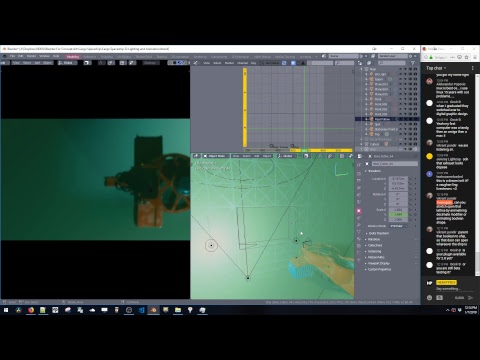The width and height of the screenshot is (480, 360).
Task: Select Point.003 light in the outliner
Action: [381, 84]
